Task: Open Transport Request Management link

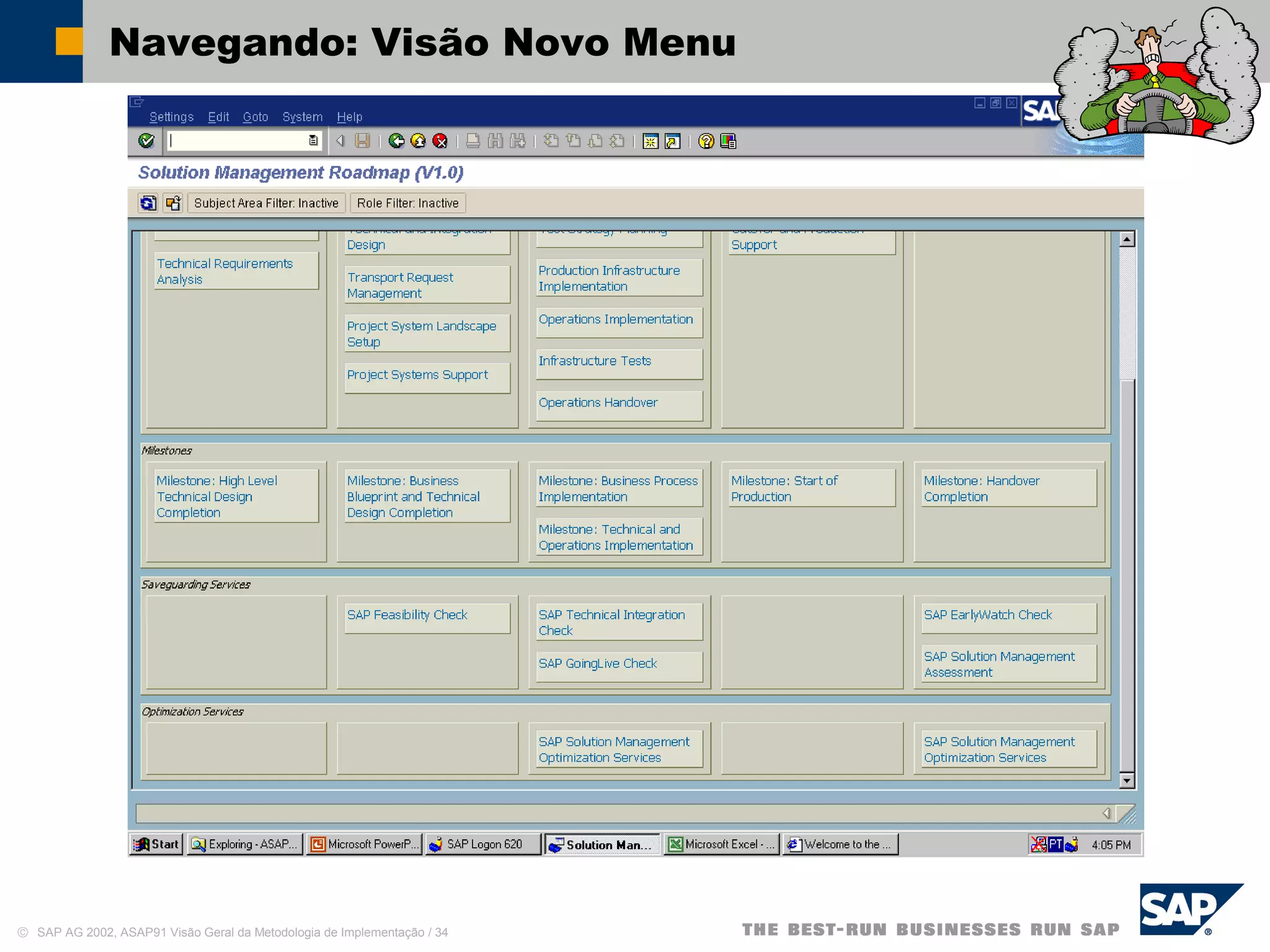Action: [x=427, y=284]
